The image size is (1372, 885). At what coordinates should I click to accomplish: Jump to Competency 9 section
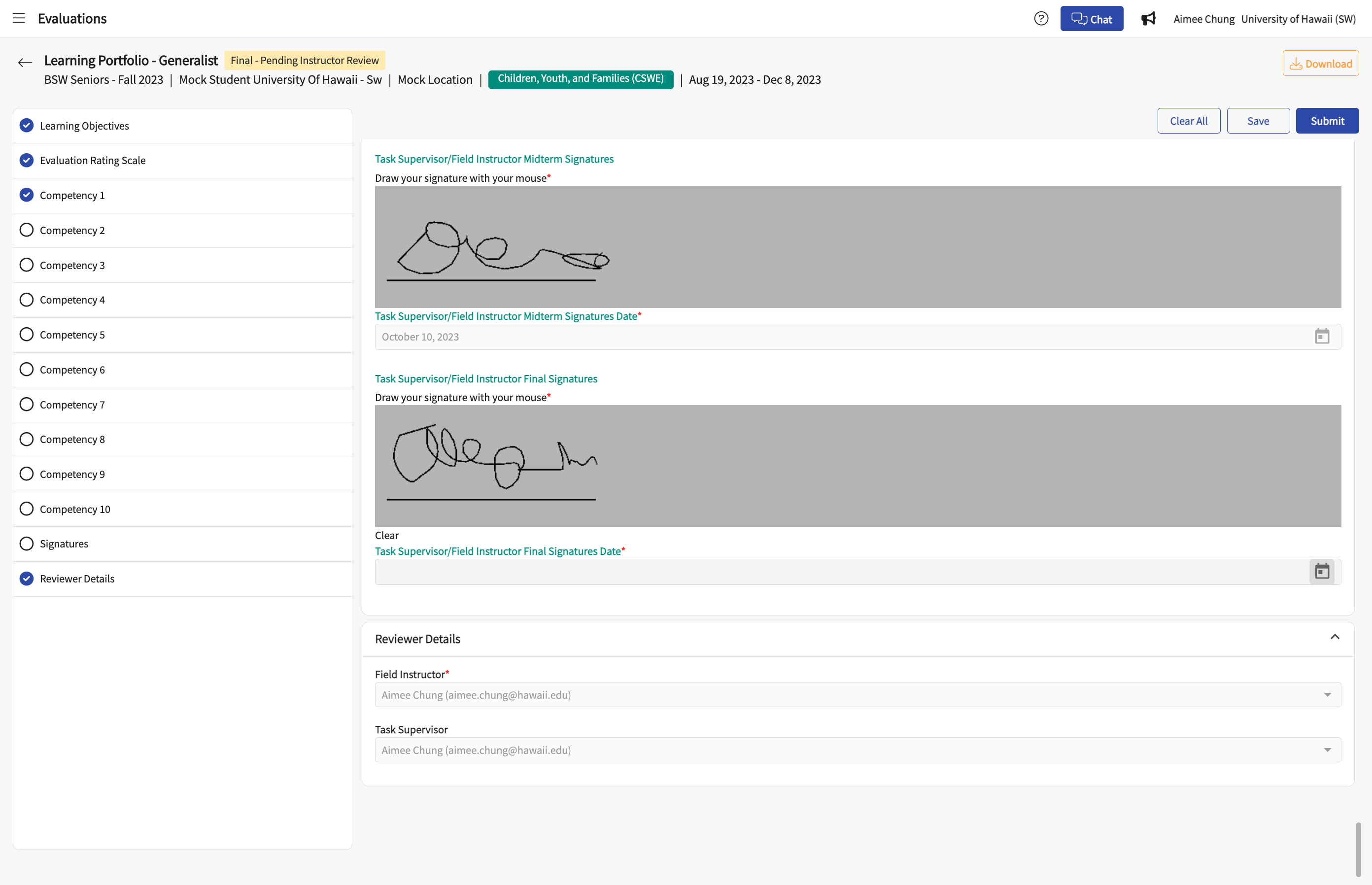[182, 474]
